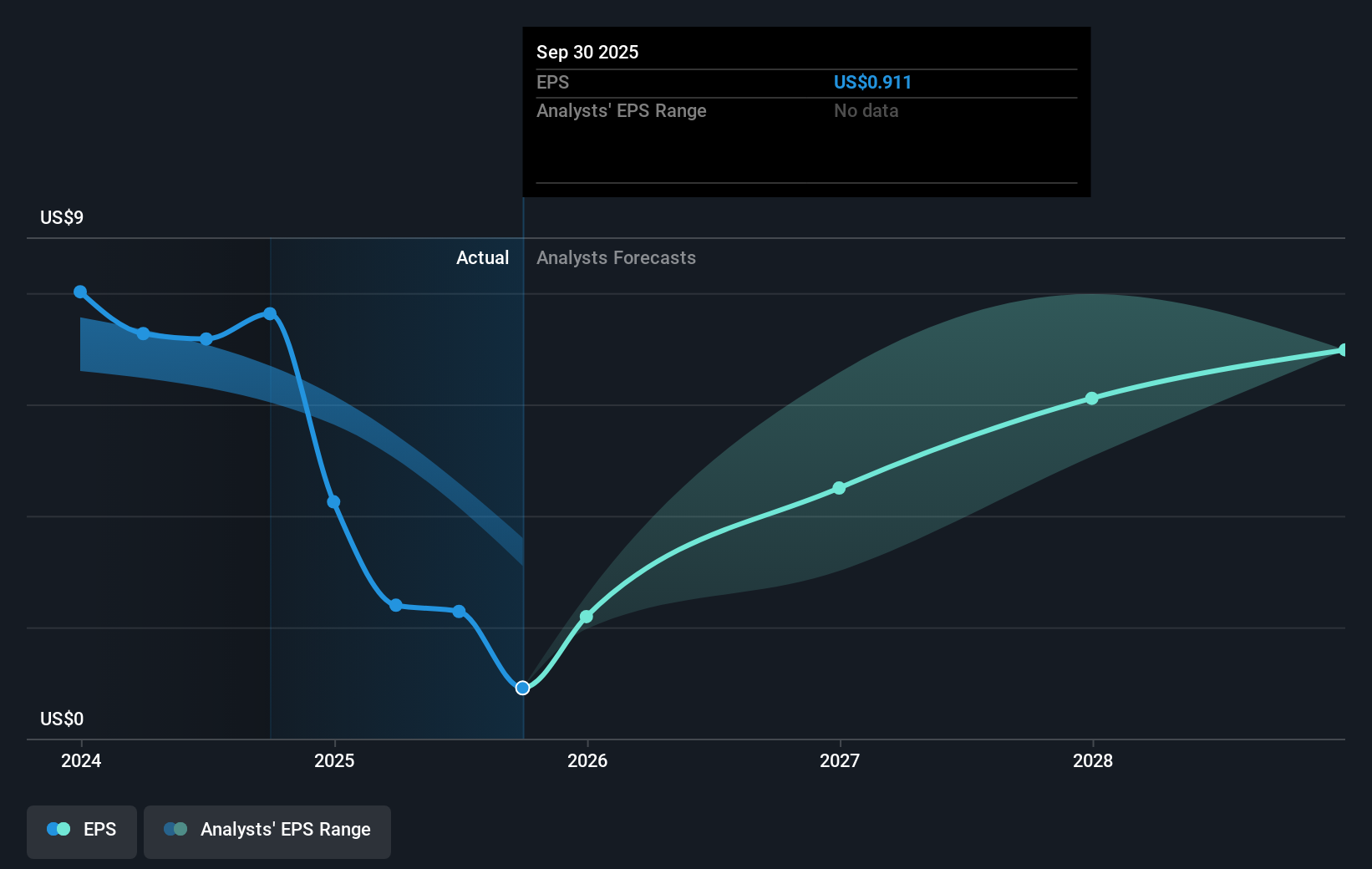Click the end-of-2028 forecast data point
The width and height of the screenshot is (1372, 869).
point(1344,350)
